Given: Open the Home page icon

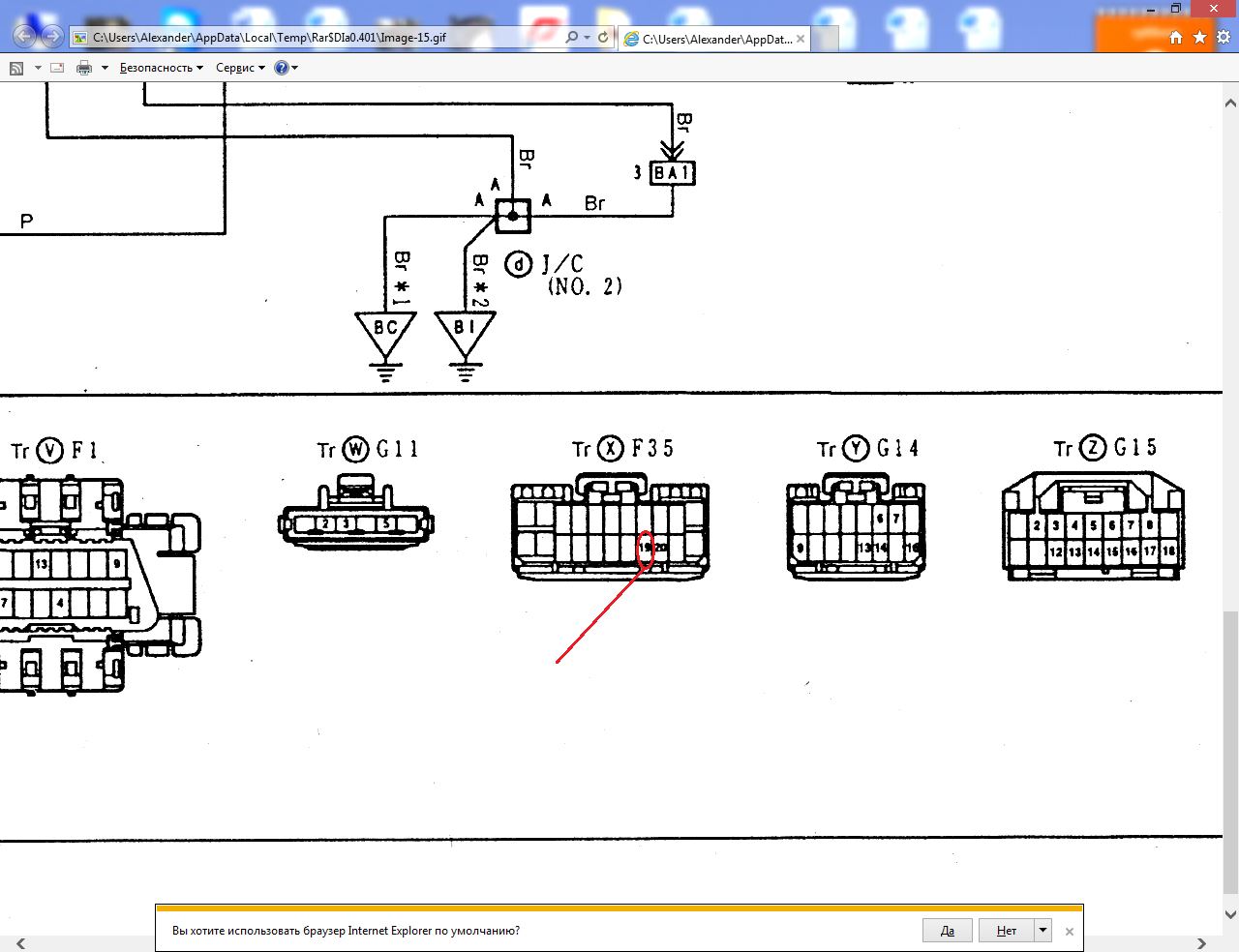Looking at the screenshot, I should click(x=1176, y=38).
